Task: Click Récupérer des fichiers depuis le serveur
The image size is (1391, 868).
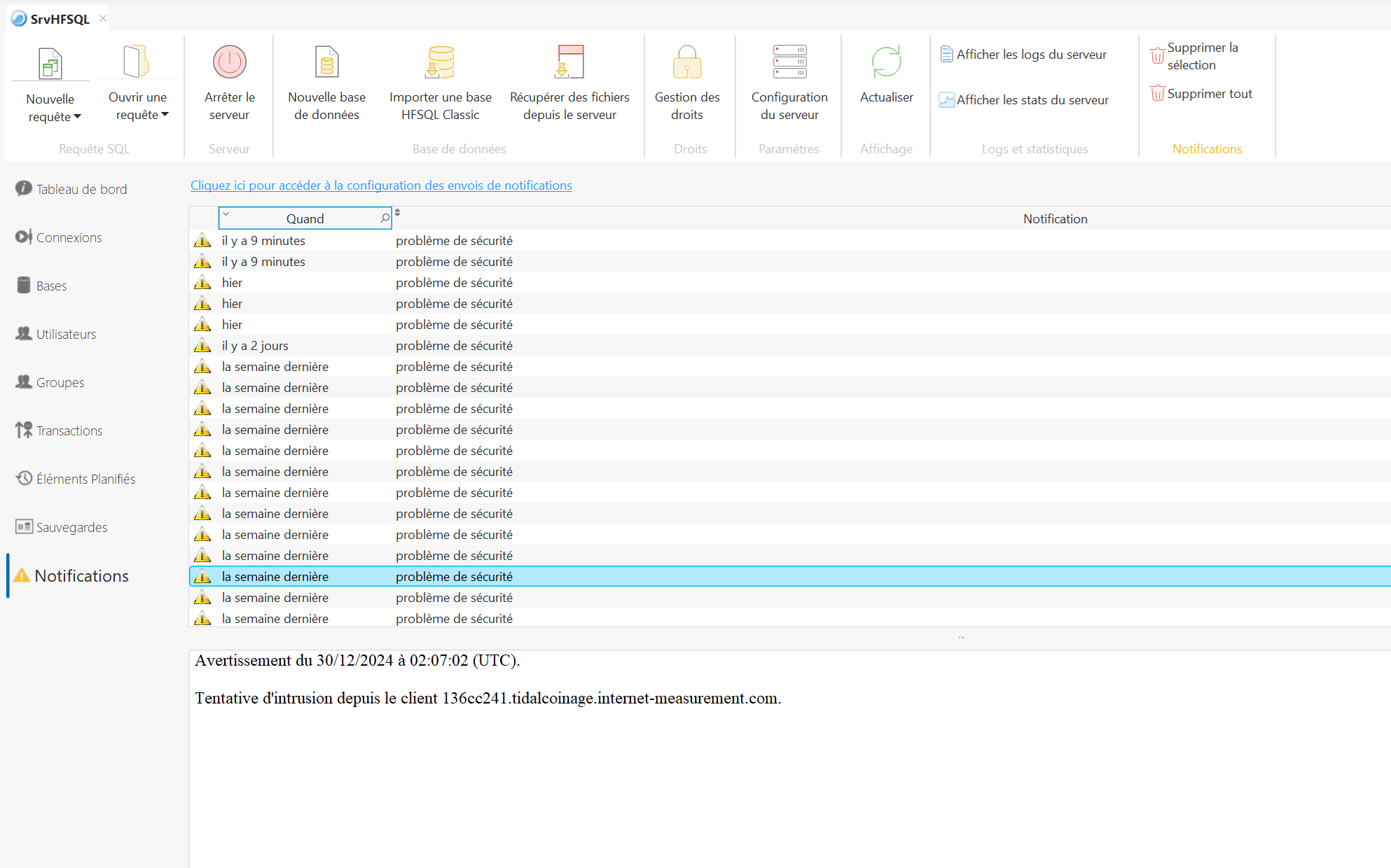Action: pos(569,62)
